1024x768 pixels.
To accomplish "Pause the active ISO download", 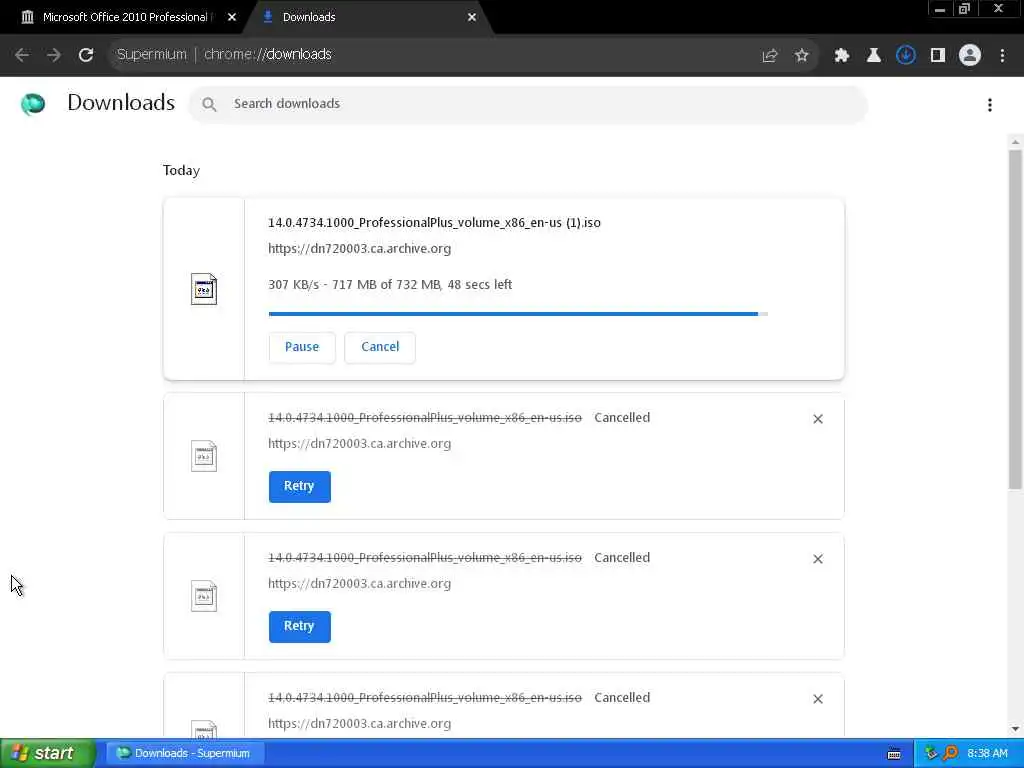I will (302, 347).
